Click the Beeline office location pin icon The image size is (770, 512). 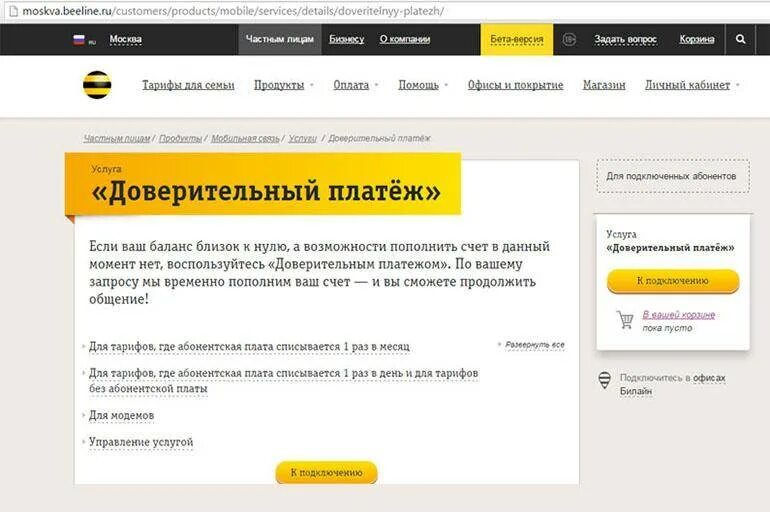pos(605,380)
